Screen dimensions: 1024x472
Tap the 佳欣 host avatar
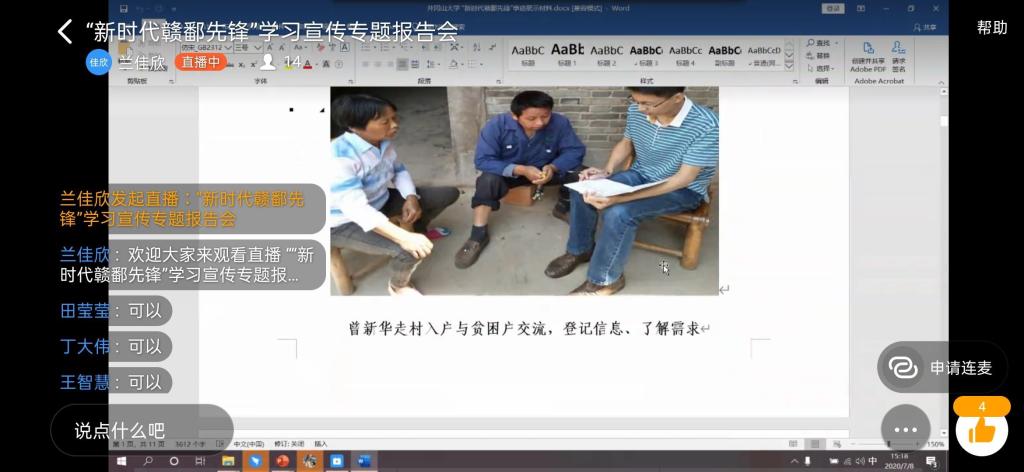coord(98,62)
